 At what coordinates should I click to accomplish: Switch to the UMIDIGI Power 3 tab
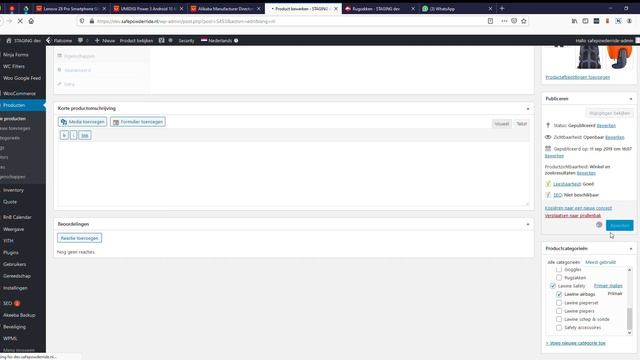coord(148,9)
